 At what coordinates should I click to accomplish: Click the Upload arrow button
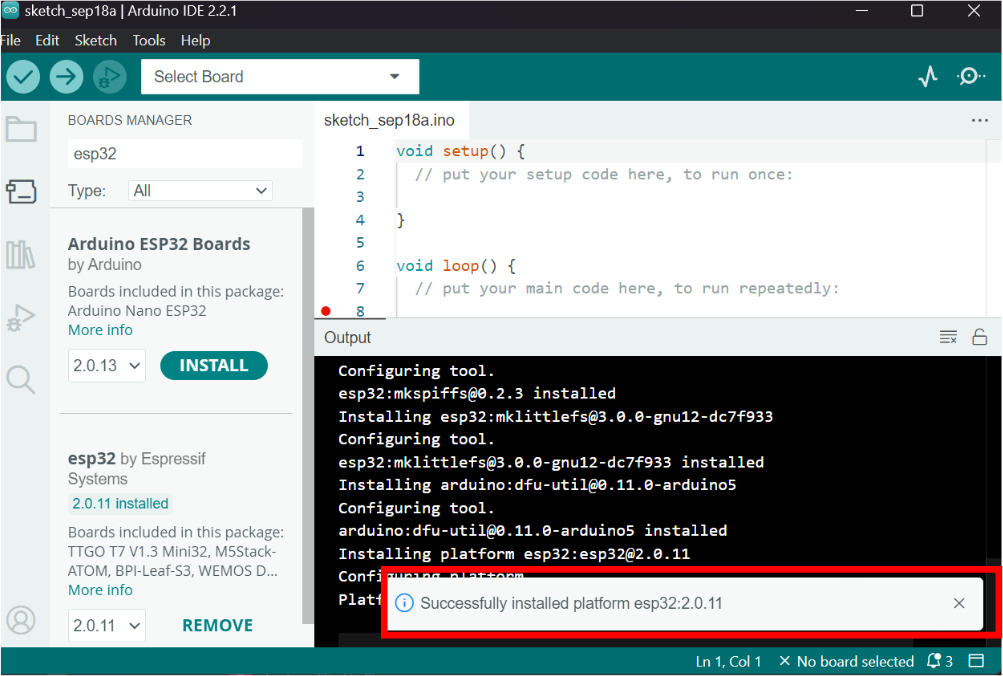coord(67,77)
